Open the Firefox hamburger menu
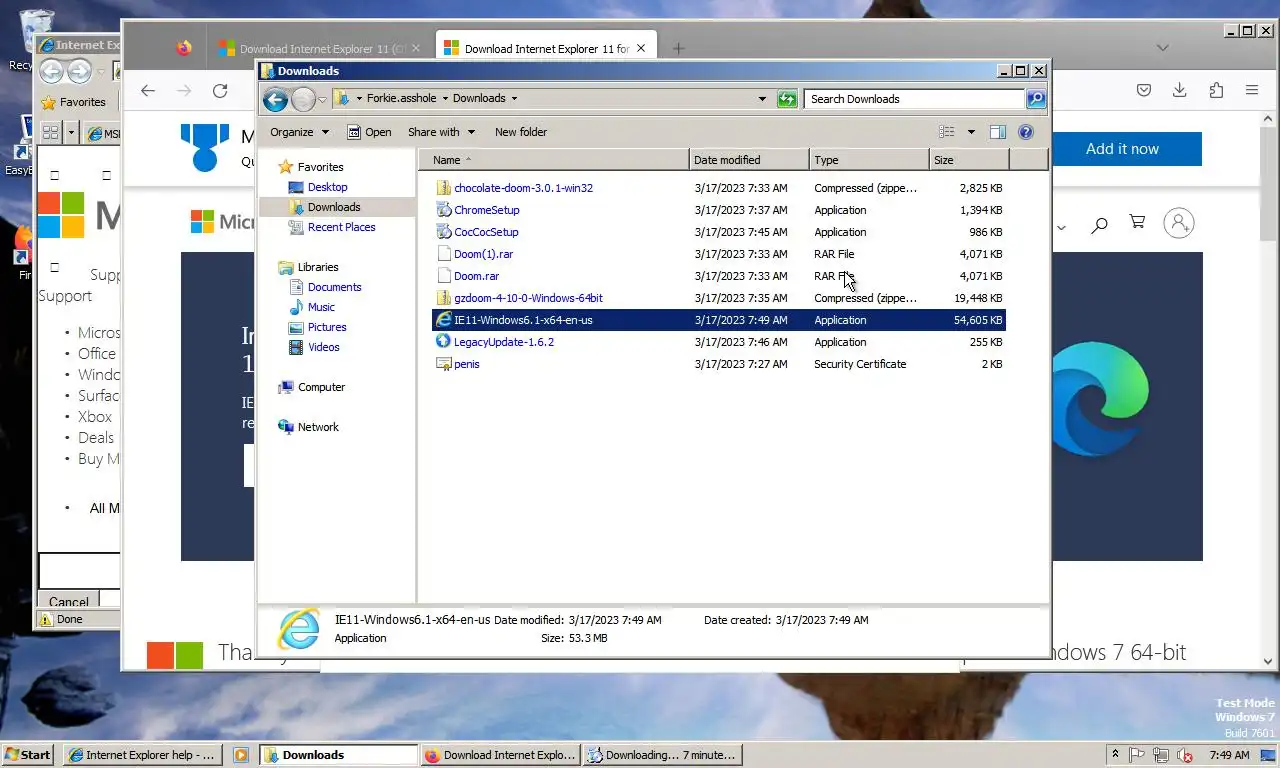This screenshot has height=768, width=1280. (x=1252, y=90)
